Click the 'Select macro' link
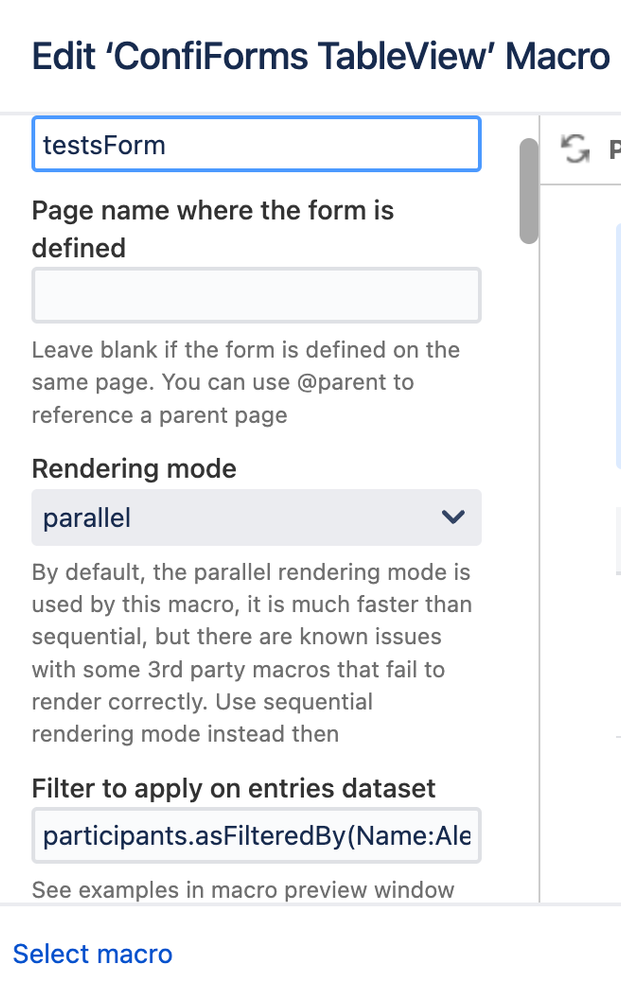Screen dimensions: 621x999 click(92, 954)
